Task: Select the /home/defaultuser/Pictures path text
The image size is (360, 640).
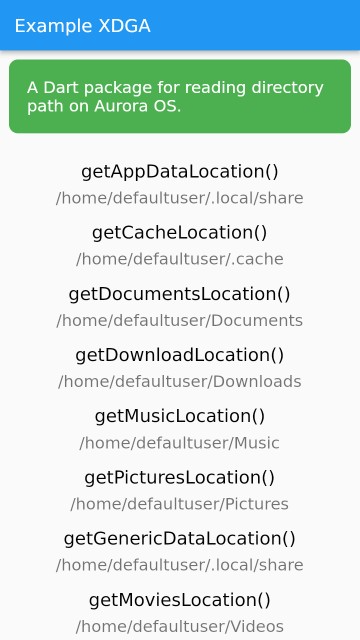Action: click(x=180, y=504)
